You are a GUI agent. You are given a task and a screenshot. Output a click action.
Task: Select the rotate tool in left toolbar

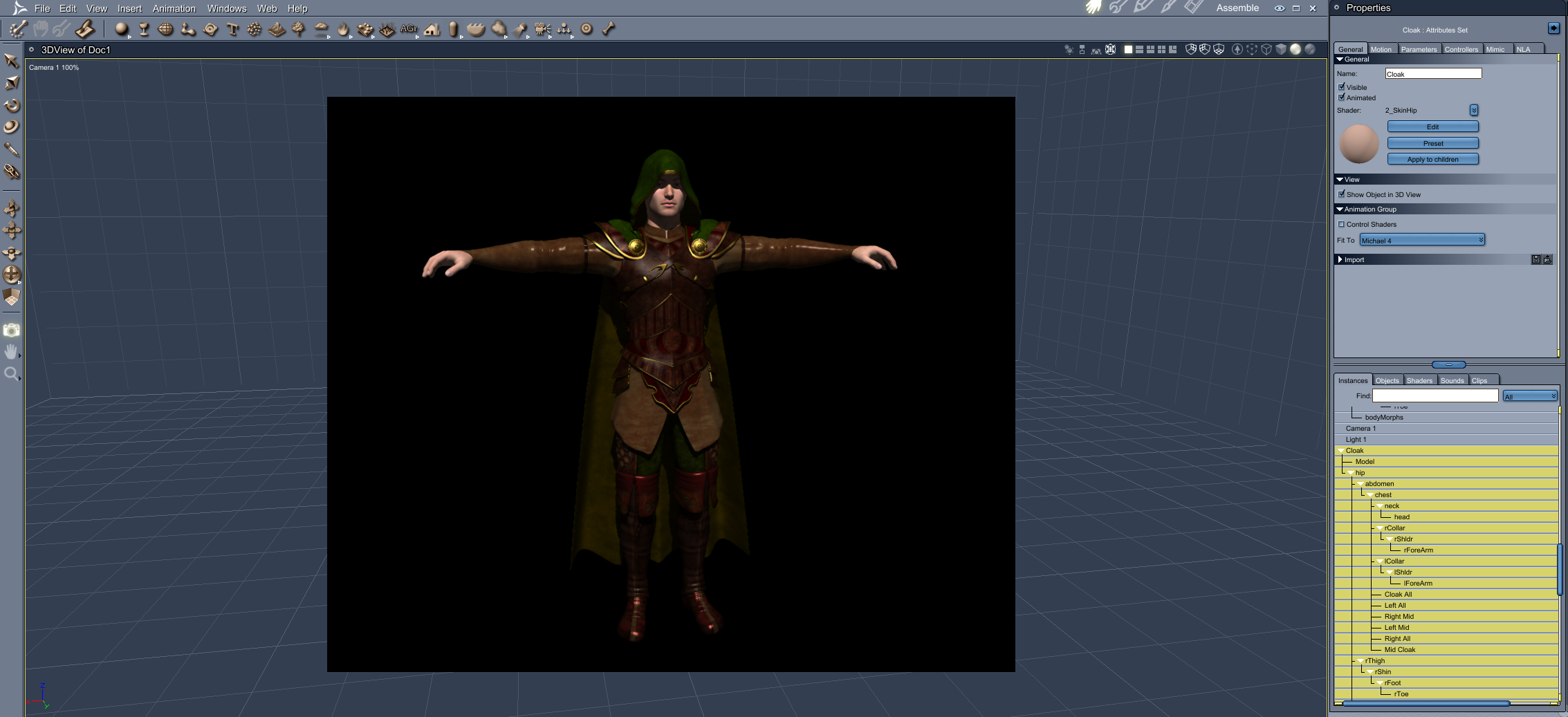11,106
